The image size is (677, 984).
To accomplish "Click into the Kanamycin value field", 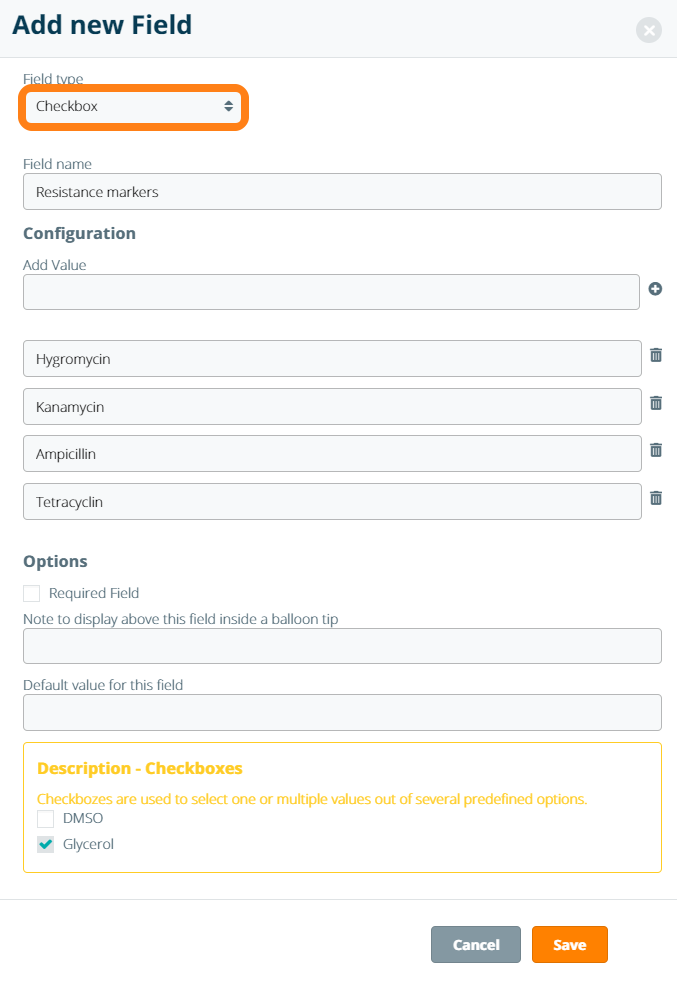I will pos(332,407).
